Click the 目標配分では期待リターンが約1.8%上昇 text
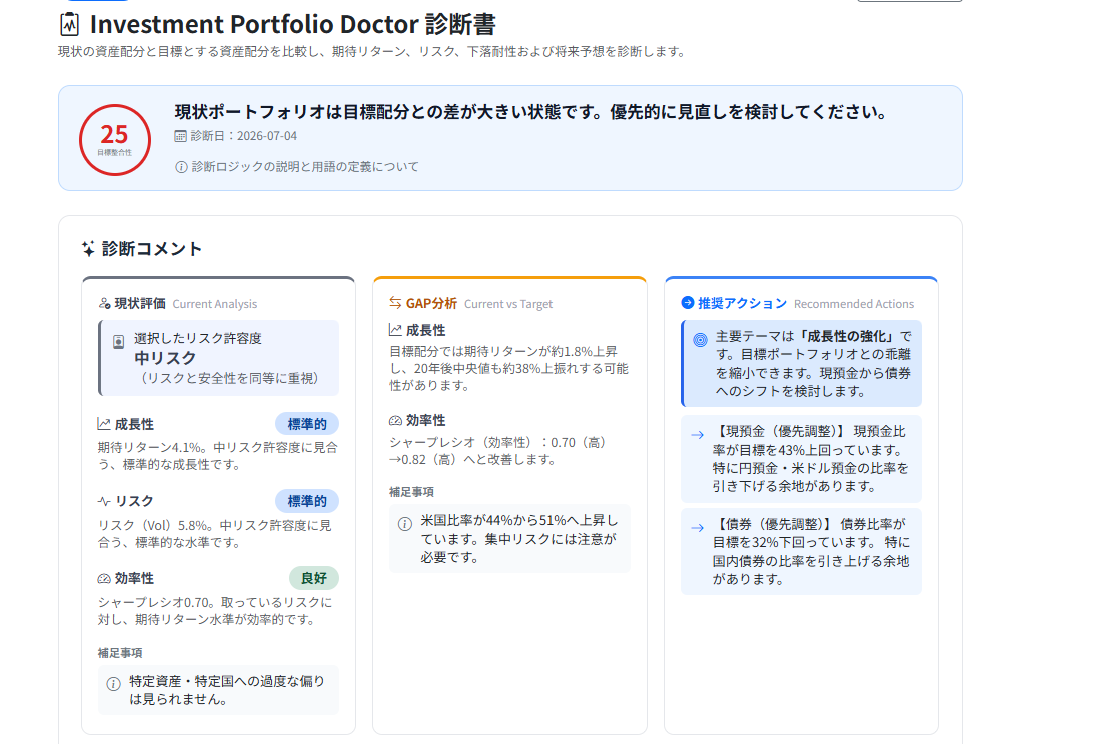This screenshot has width=1096, height=744. [509, 368]
